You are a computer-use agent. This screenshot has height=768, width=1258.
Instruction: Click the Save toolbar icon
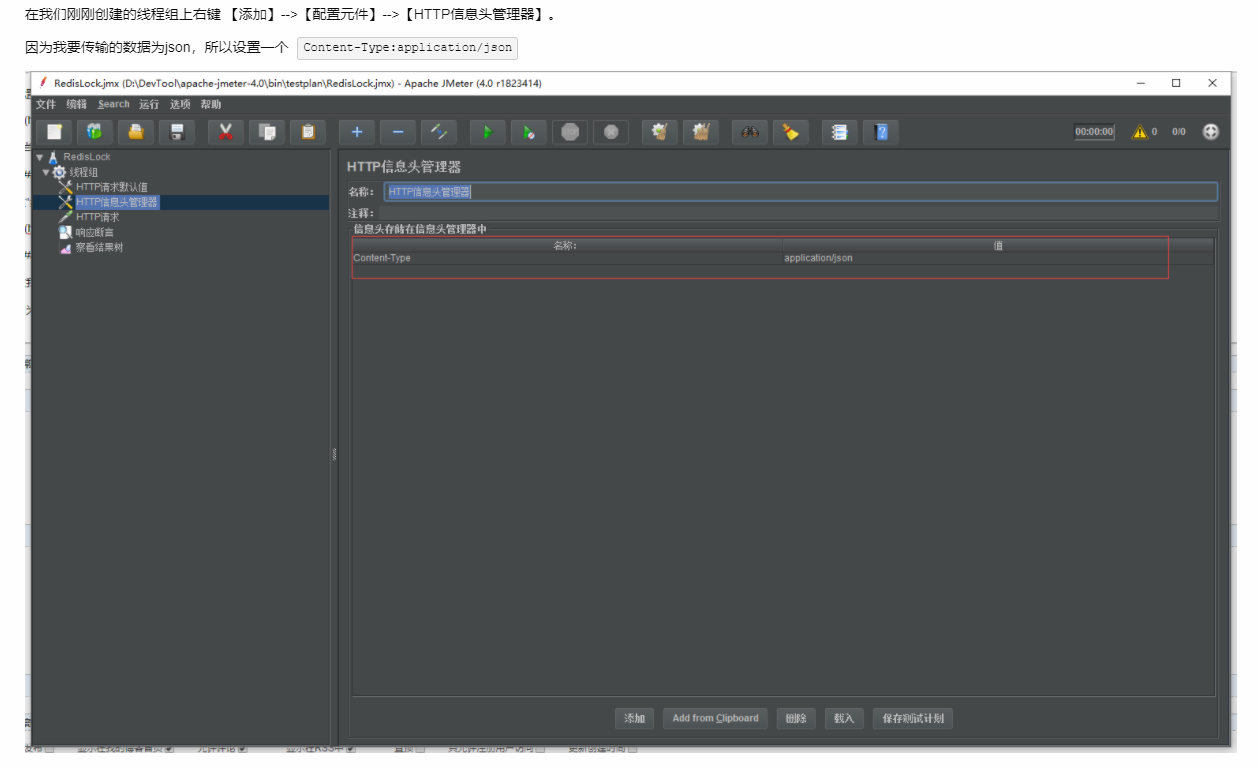pos(177,131)
